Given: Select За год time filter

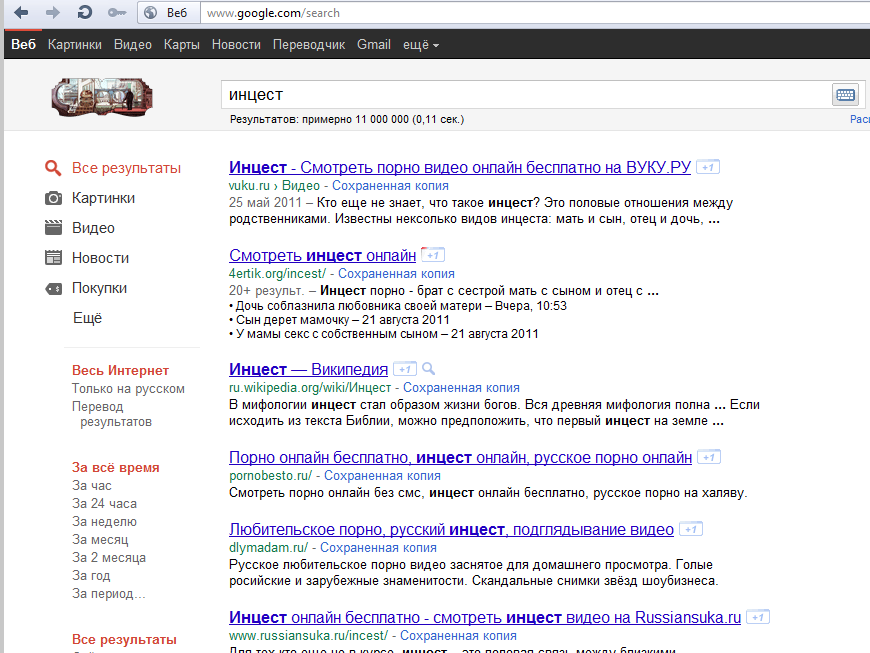Looking at the screenshot, I should pyautogui.click(x=91, y=575).
